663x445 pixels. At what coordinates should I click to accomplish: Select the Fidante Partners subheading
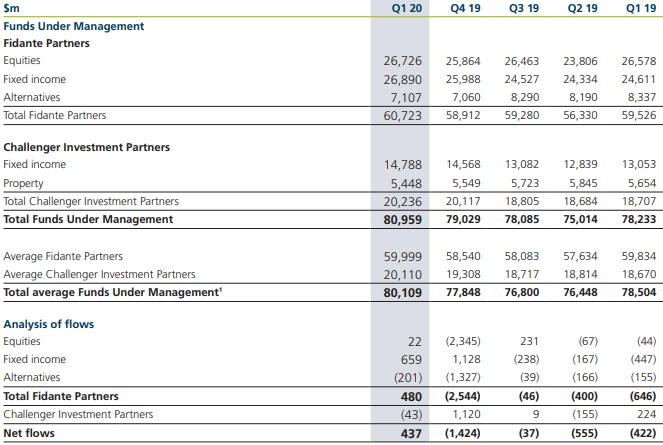point(47,43)
